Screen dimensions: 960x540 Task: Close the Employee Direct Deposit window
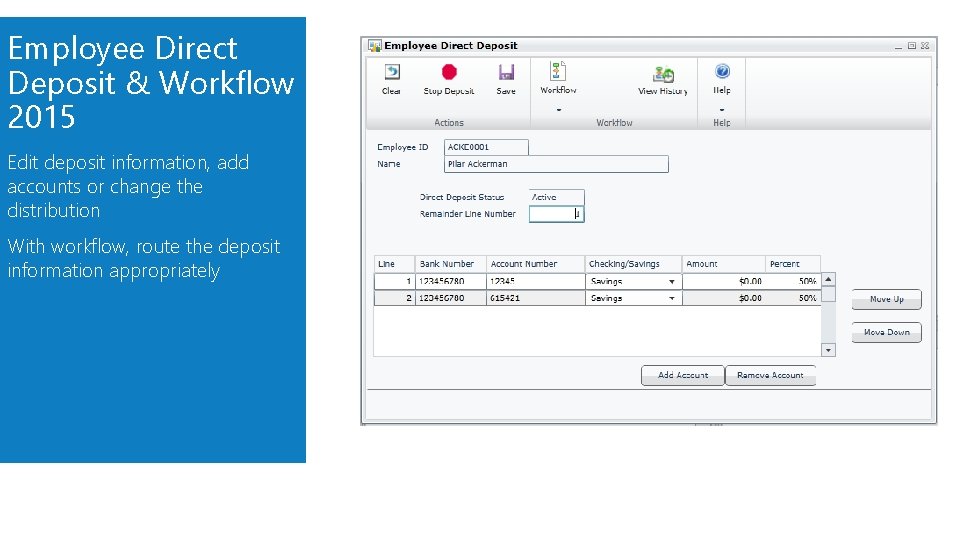925,46
